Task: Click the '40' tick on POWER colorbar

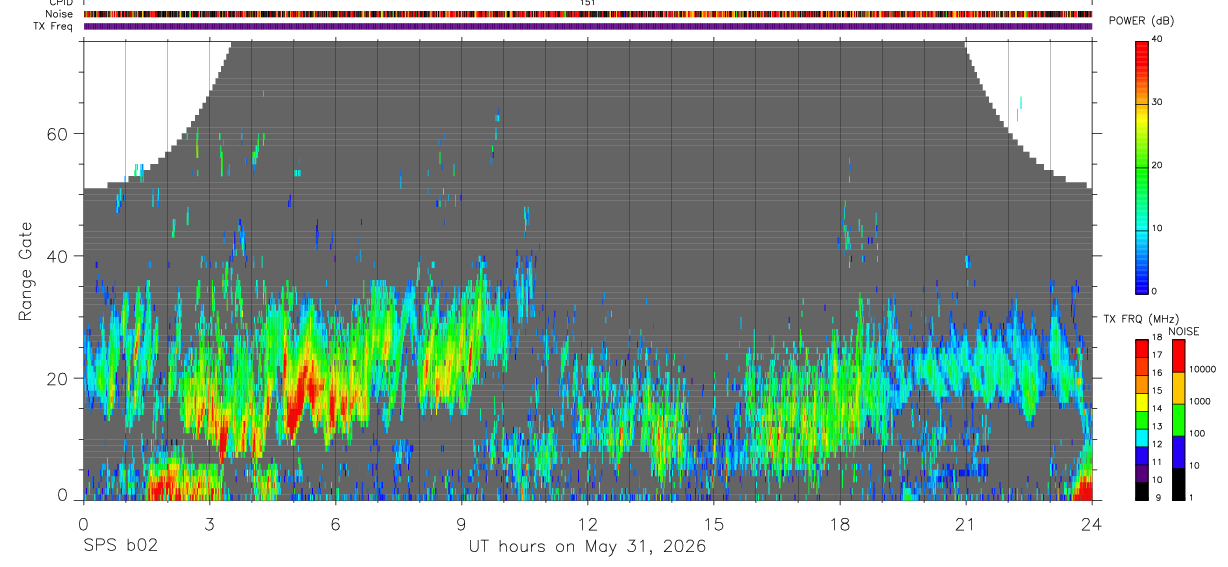Action: tap(1159, 39)
